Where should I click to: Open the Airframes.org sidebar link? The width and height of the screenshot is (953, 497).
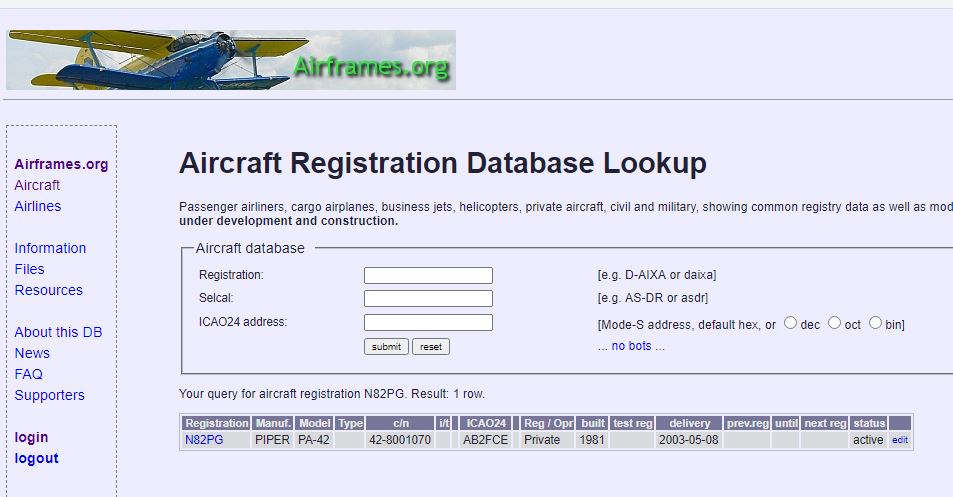(61, 164)
